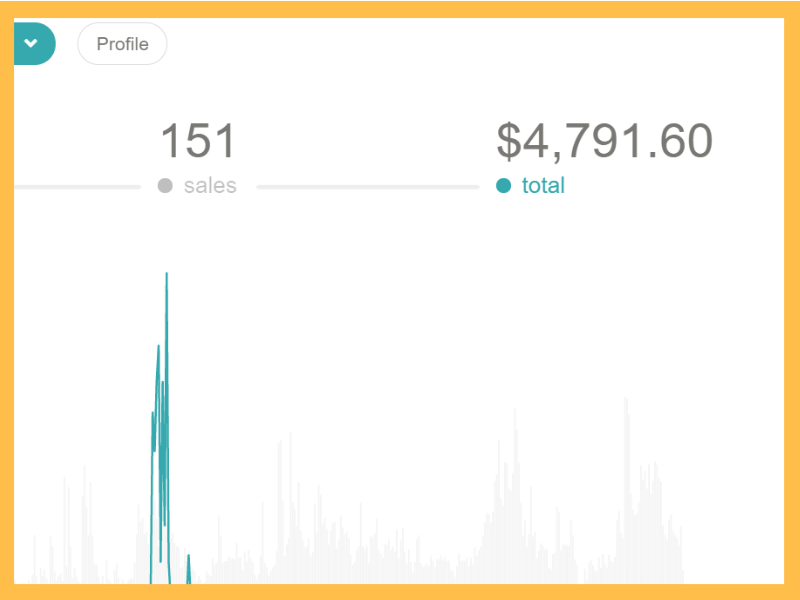
Task: Toggle the sales series visibility
Action: 163,185
